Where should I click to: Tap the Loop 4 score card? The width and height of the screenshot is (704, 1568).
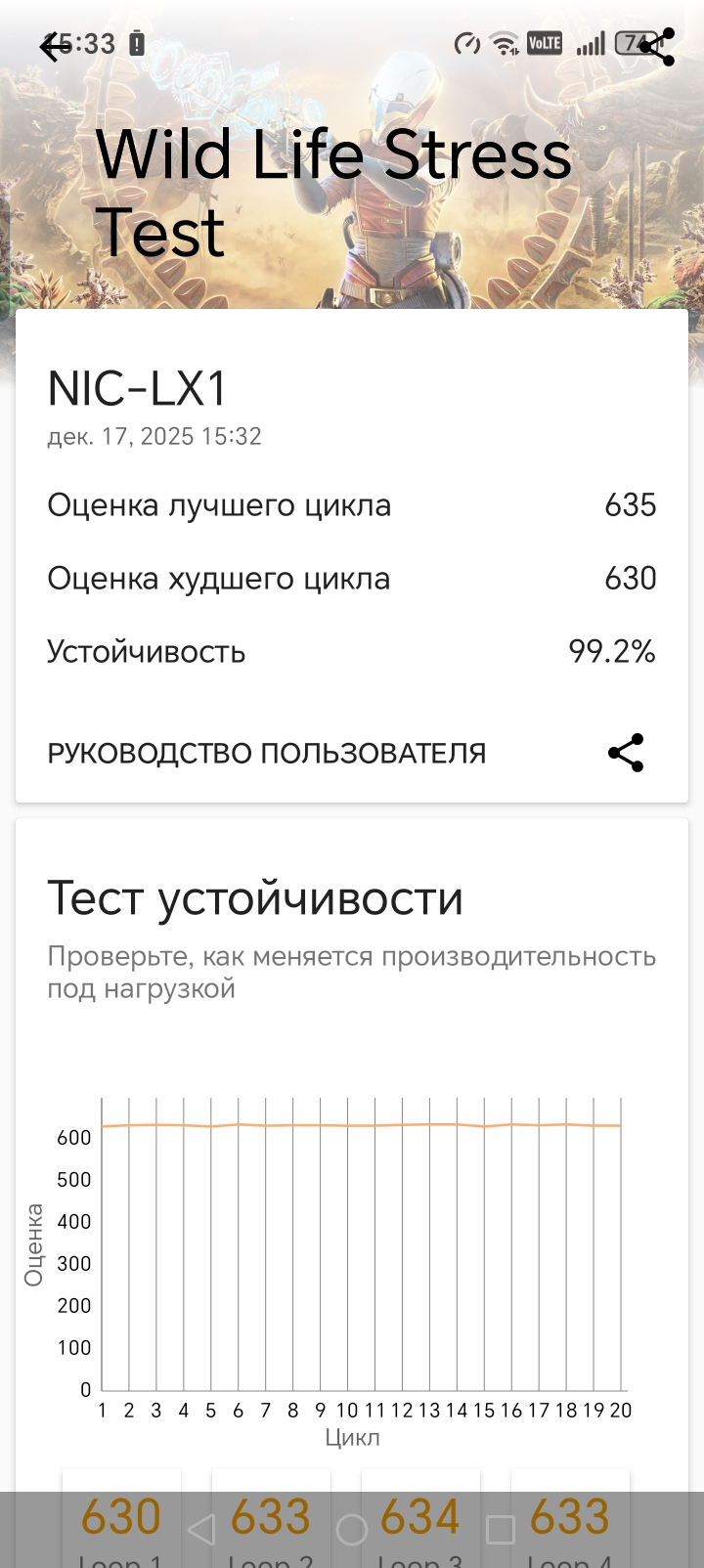(x=570, y=1520)
